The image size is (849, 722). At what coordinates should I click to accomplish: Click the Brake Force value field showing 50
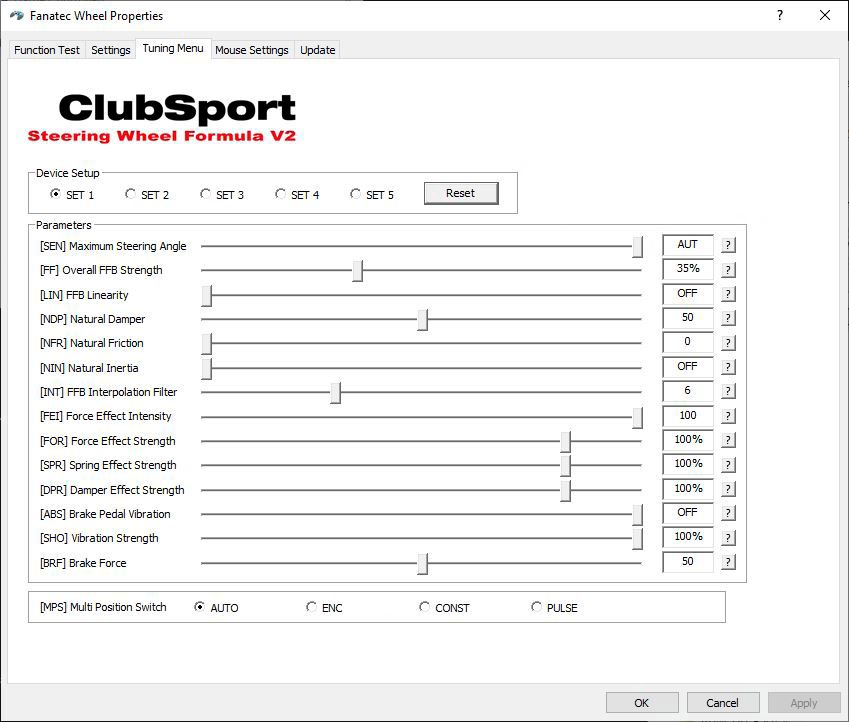tap(688, 562)
